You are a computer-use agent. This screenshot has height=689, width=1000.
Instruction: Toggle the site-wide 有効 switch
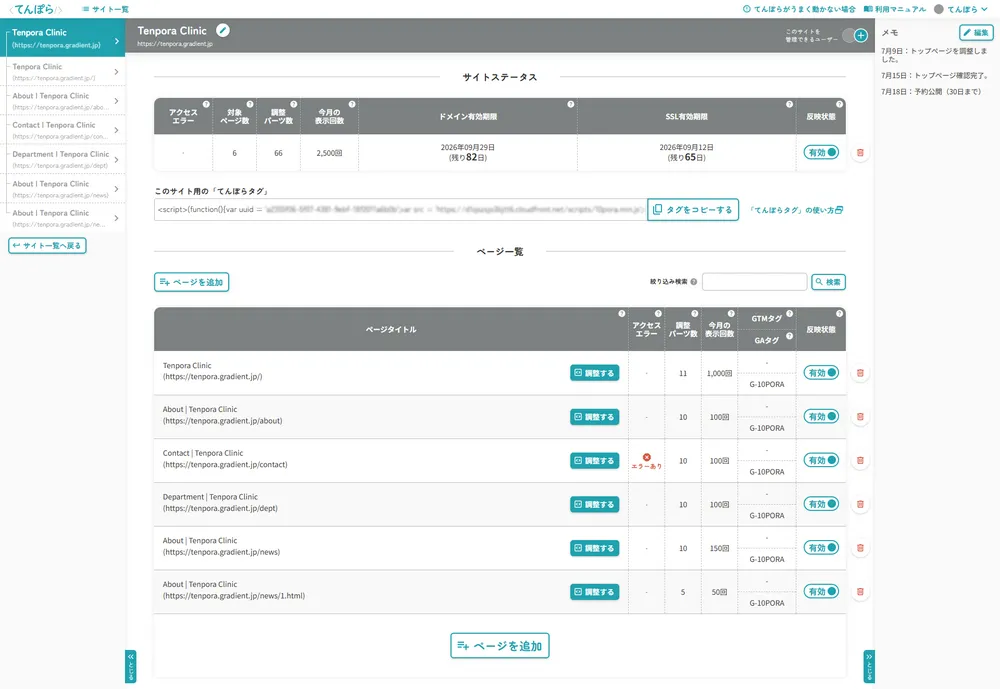[x=821, y=152]
